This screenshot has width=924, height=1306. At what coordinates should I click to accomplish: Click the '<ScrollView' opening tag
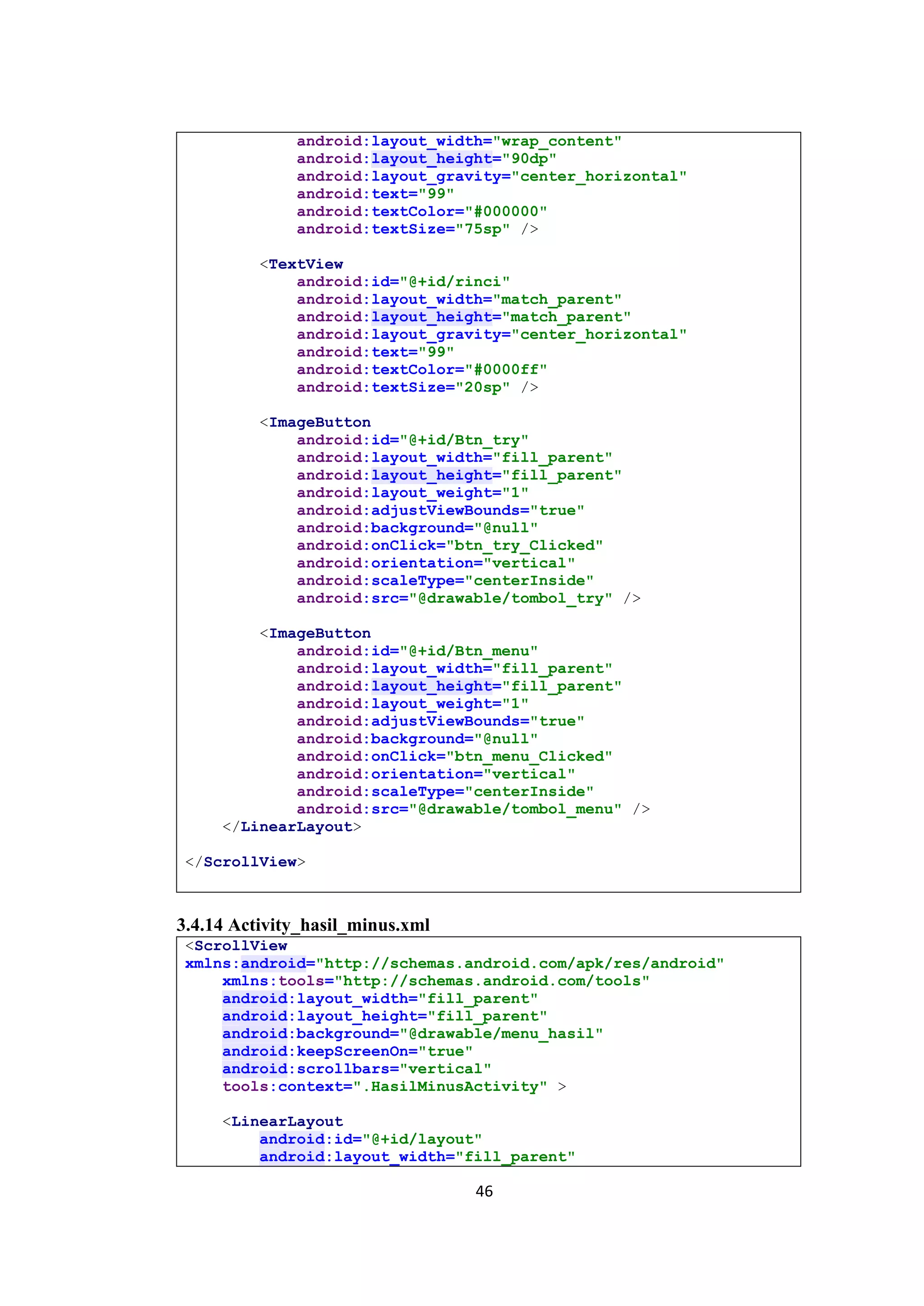click(236, 946)
